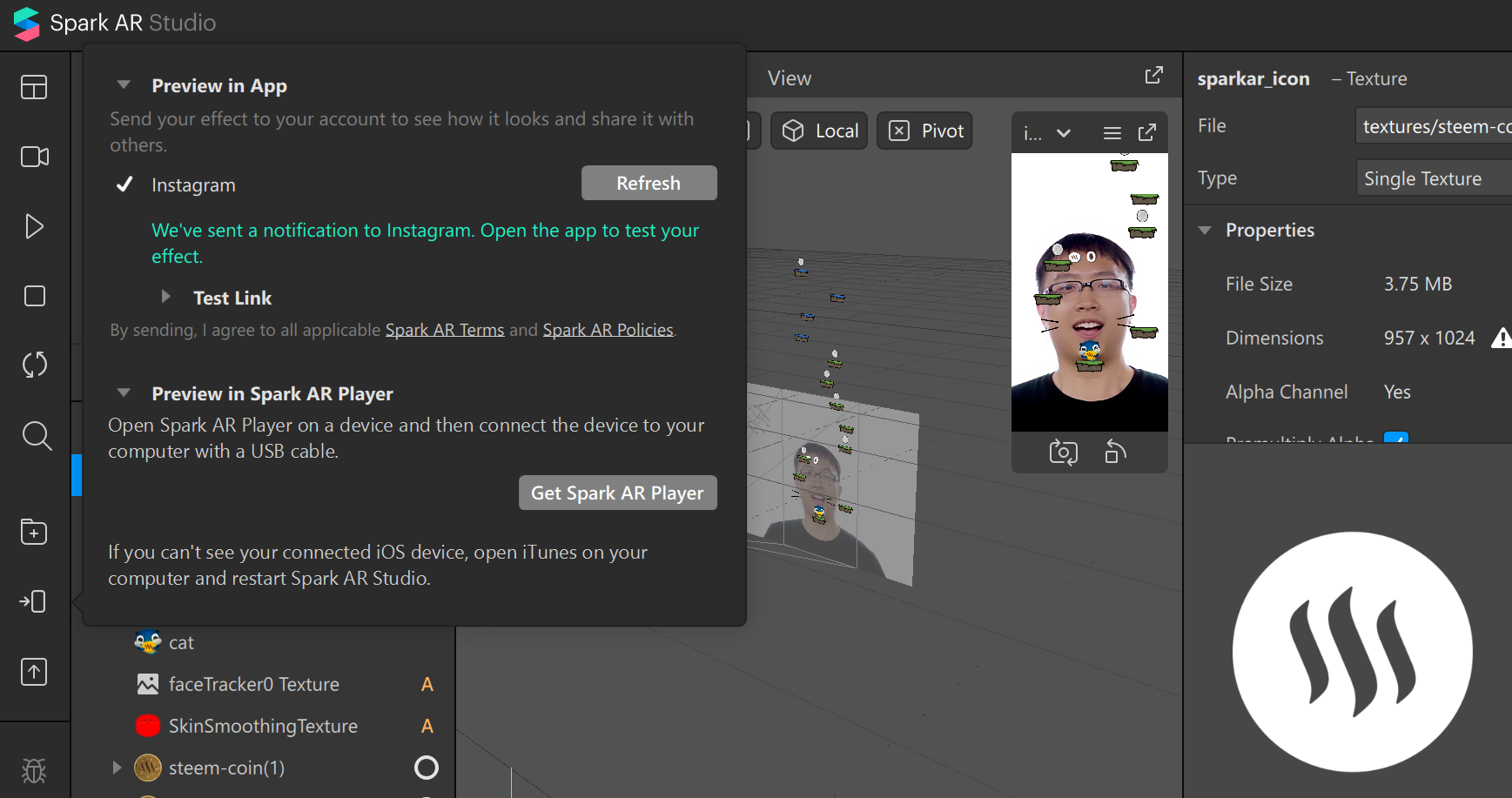Click the simulator camera switch icon

pos(1063,453)
